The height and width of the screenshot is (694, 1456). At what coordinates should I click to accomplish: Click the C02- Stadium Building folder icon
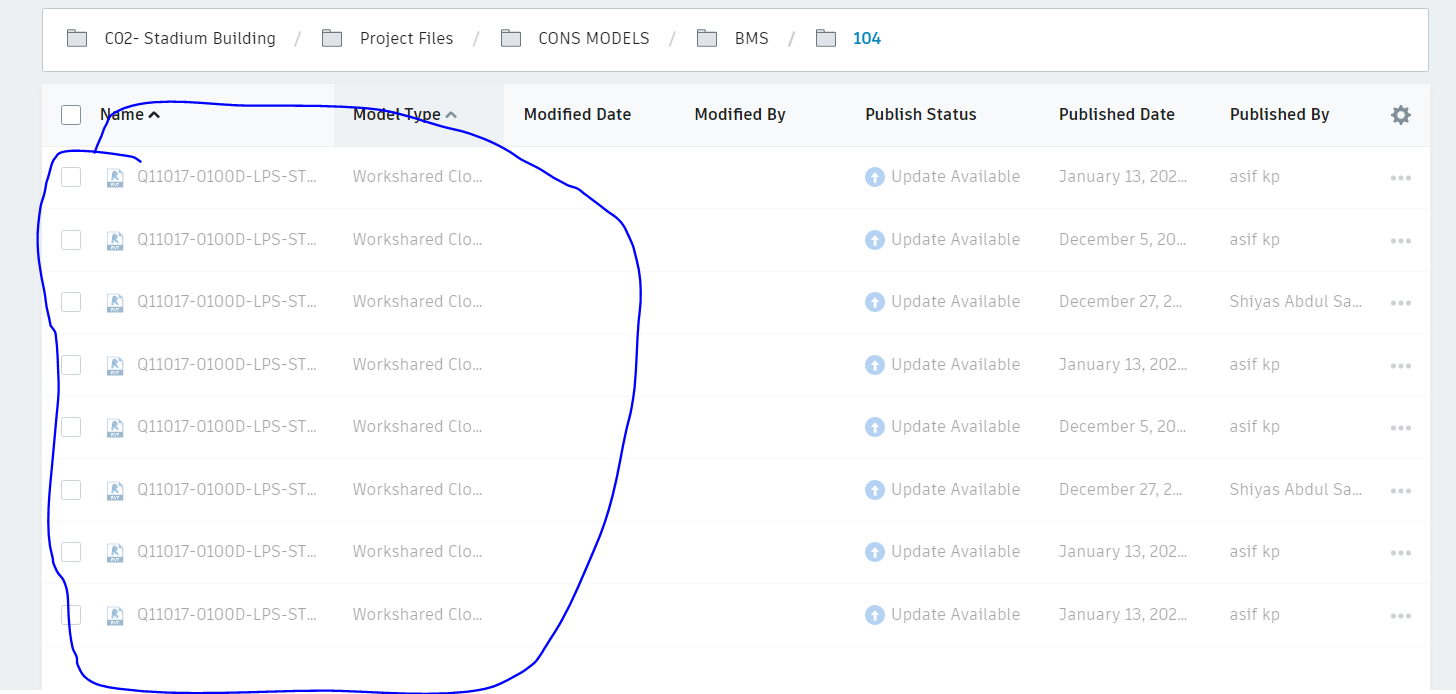77,39
